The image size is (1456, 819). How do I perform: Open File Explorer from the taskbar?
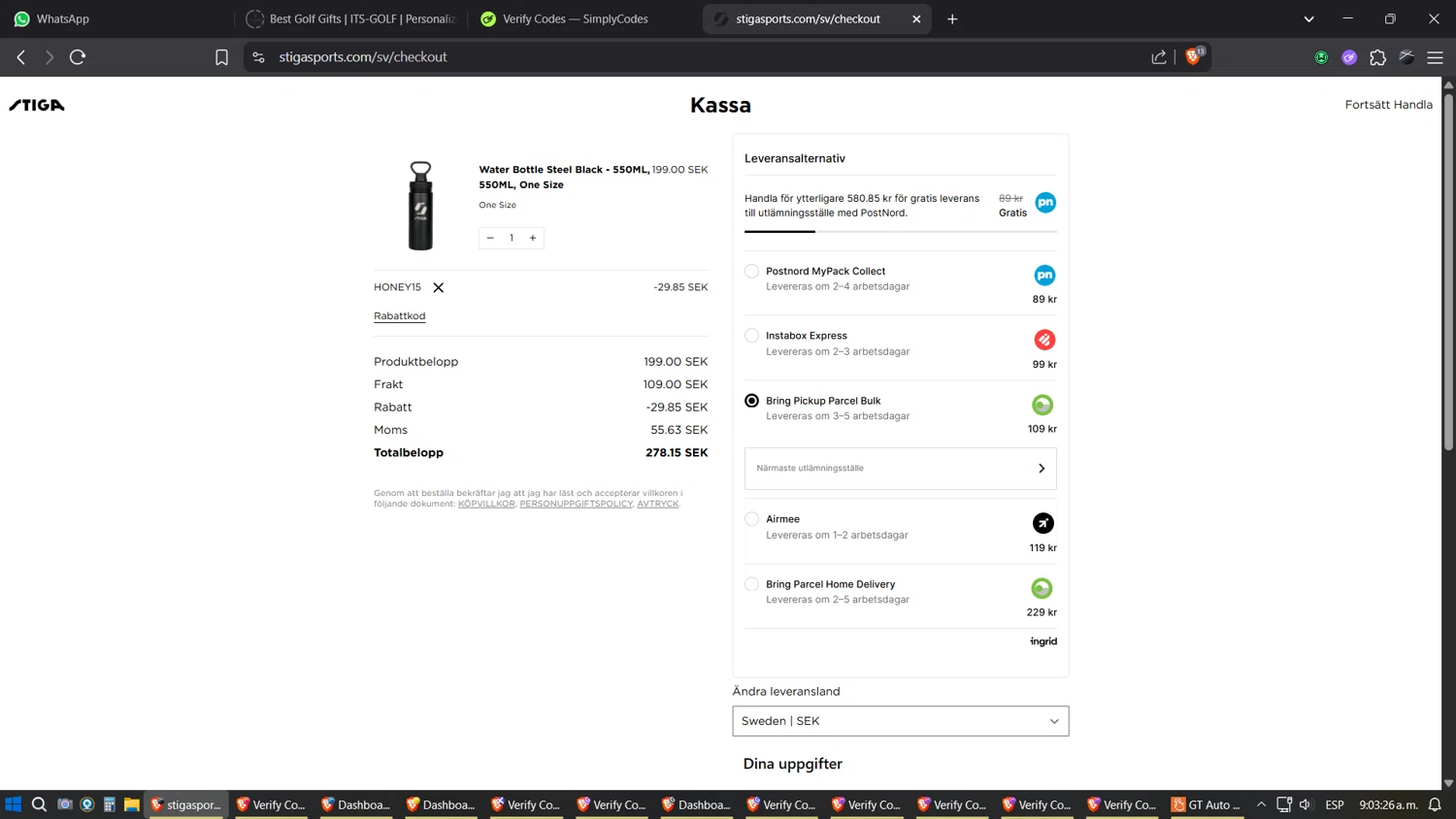tap(132, 804)
